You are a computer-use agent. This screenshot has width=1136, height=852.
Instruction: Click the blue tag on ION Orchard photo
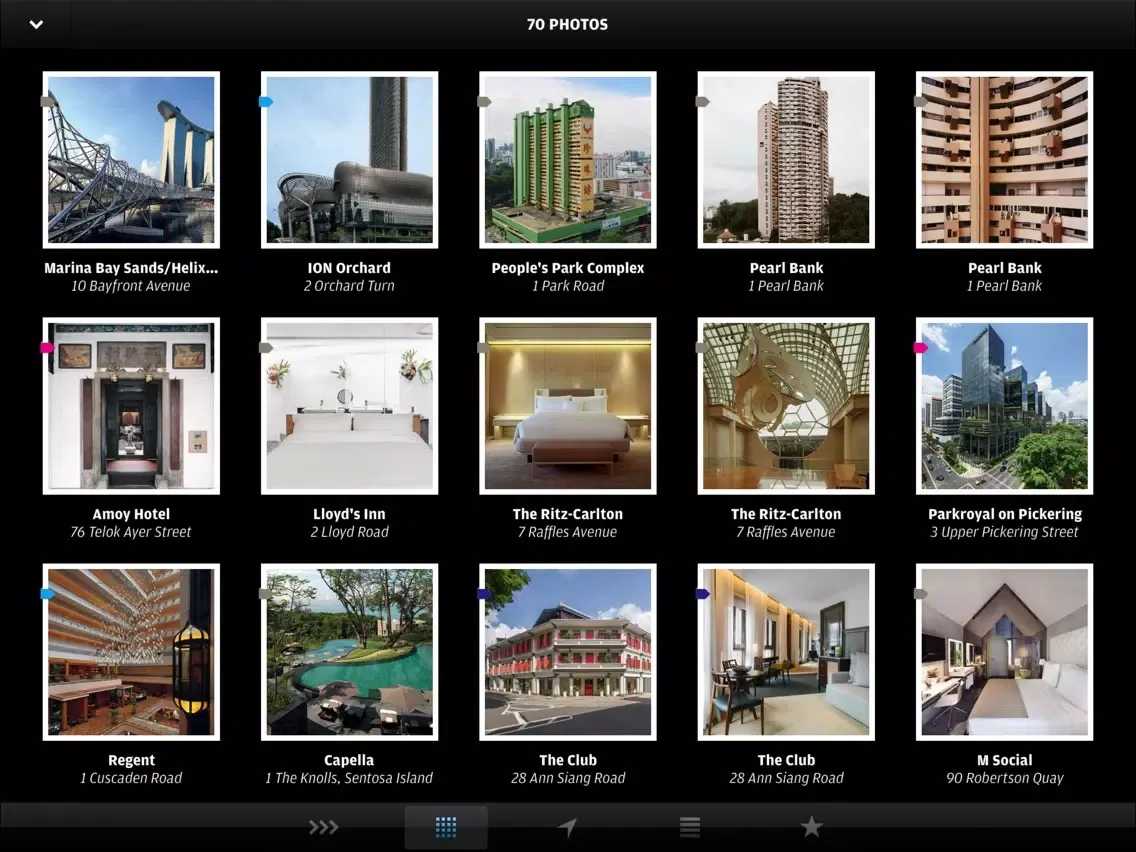[266, 101]
